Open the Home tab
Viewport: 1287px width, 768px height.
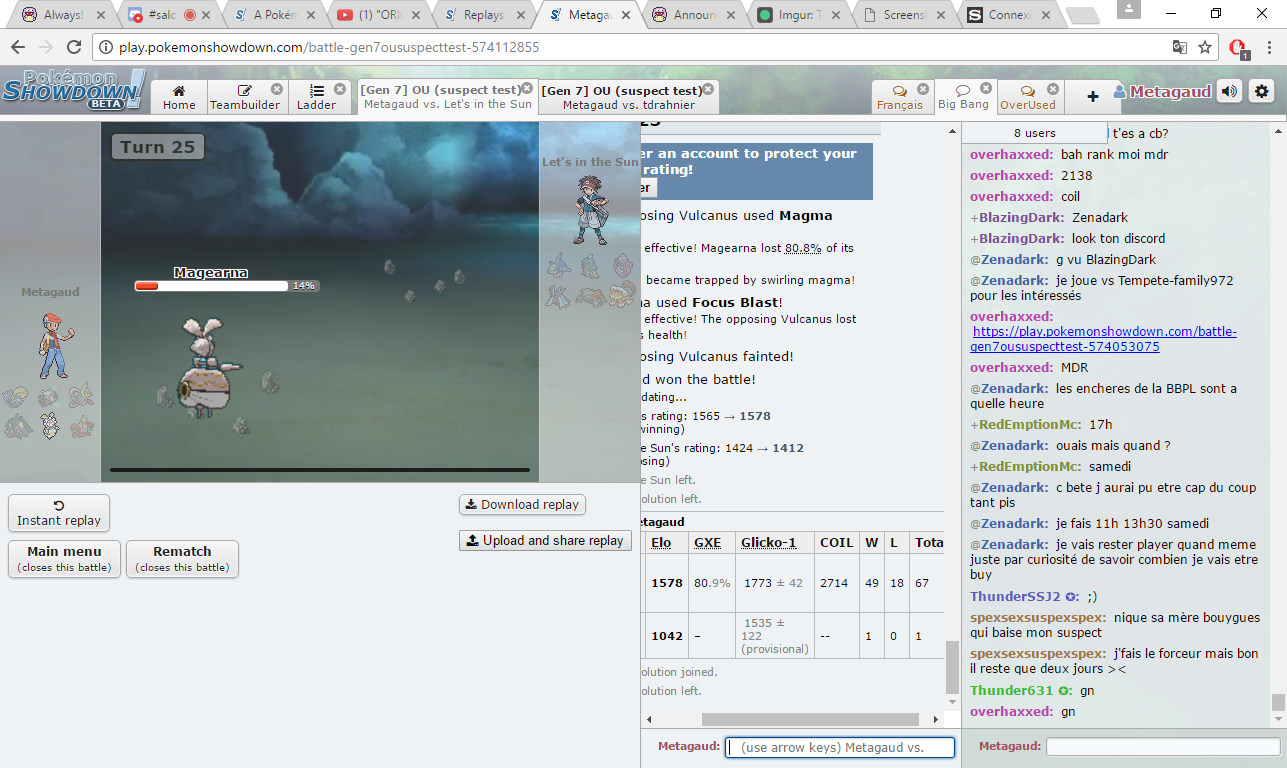point(179,97)
